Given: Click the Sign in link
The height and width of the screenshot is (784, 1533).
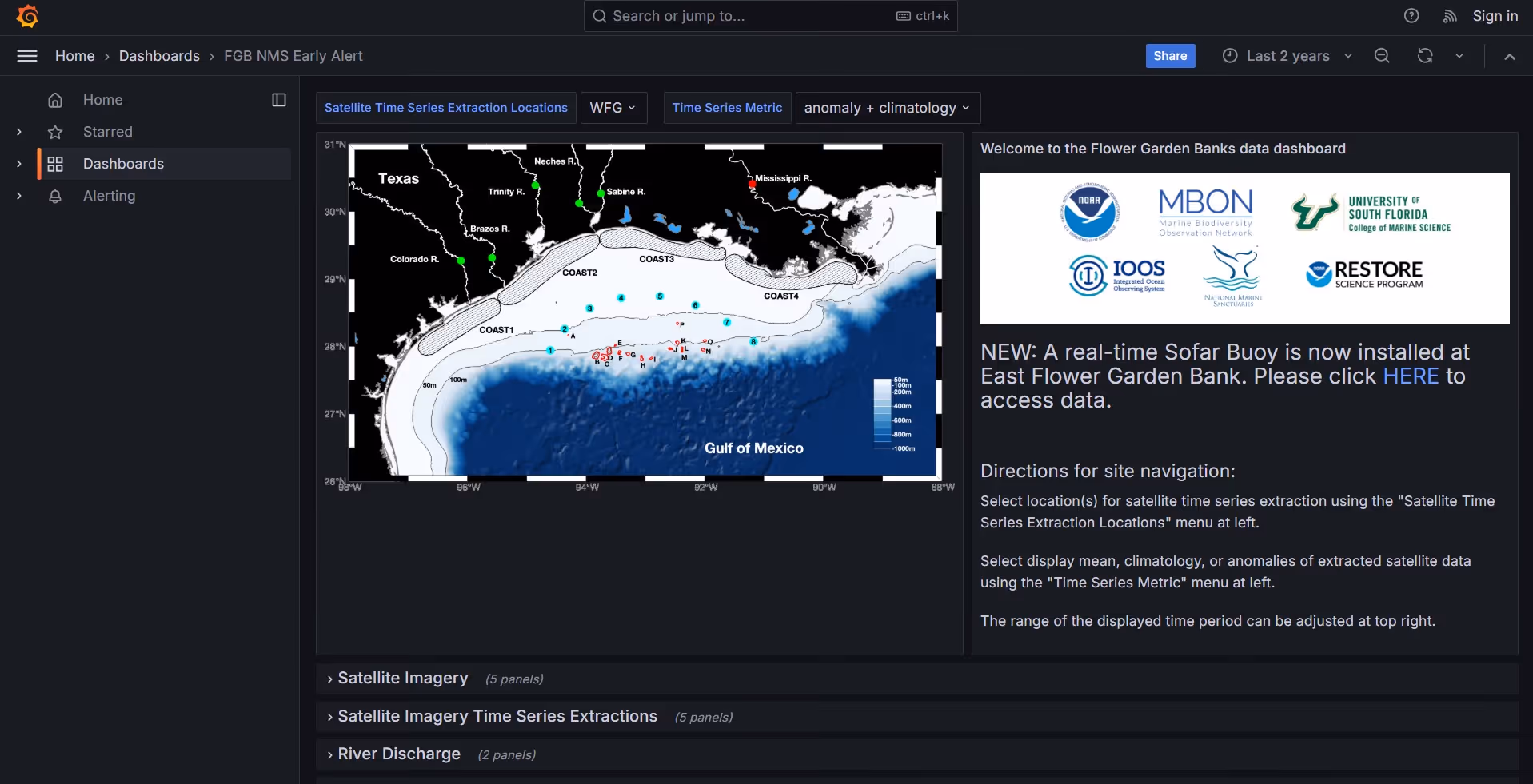Looking at the screenshot, I should tap(1495, 16).
